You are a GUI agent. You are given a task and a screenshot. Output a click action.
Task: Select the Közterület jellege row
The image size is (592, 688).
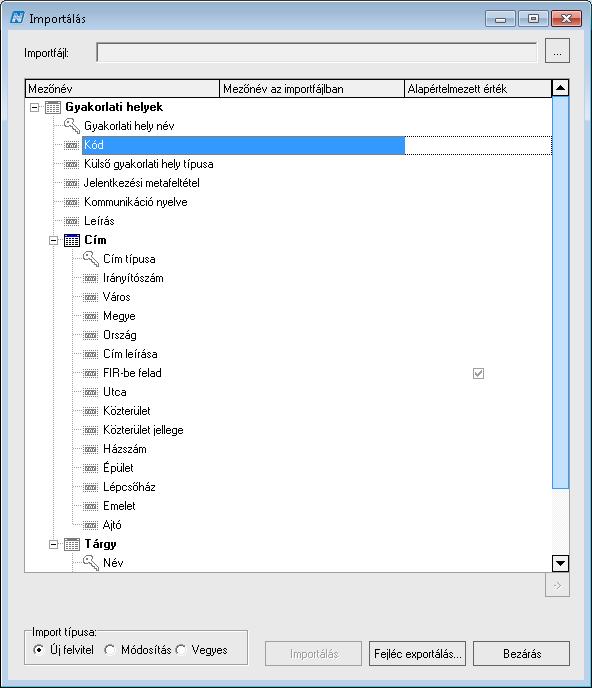pos(288,430)
